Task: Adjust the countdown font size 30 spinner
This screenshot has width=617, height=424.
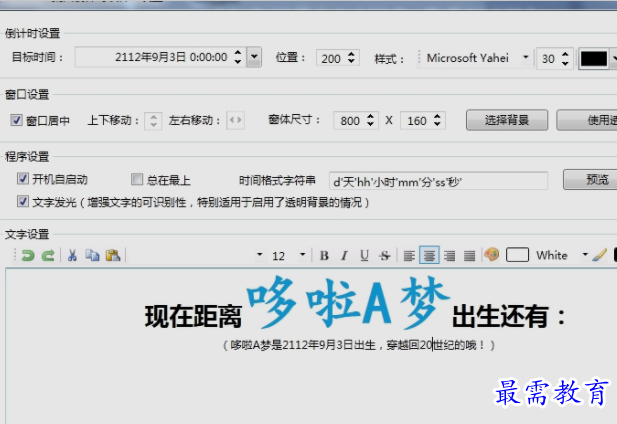Action: click(565, 59)
